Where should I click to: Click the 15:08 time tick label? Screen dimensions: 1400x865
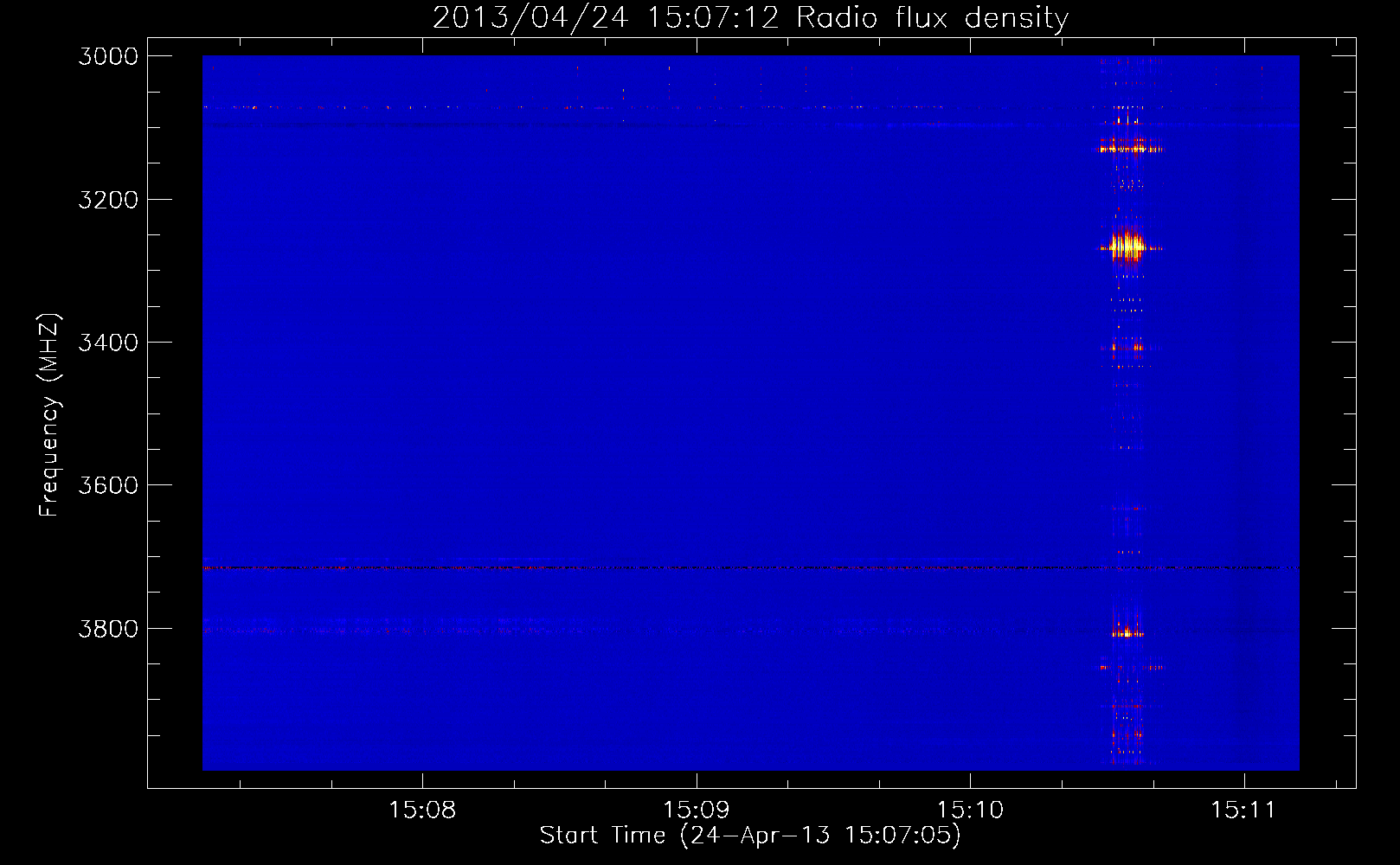click(x=422, y=811)
